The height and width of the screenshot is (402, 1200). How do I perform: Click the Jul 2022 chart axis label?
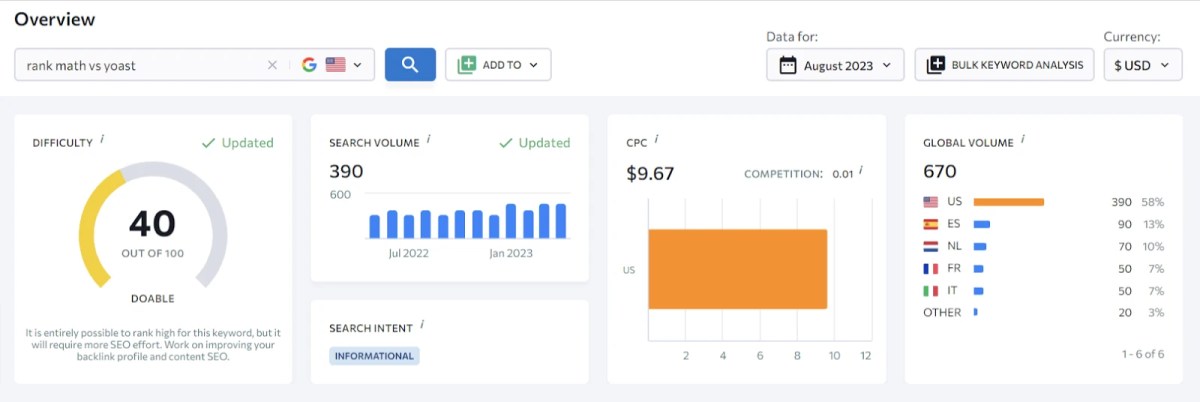point(409,253)
